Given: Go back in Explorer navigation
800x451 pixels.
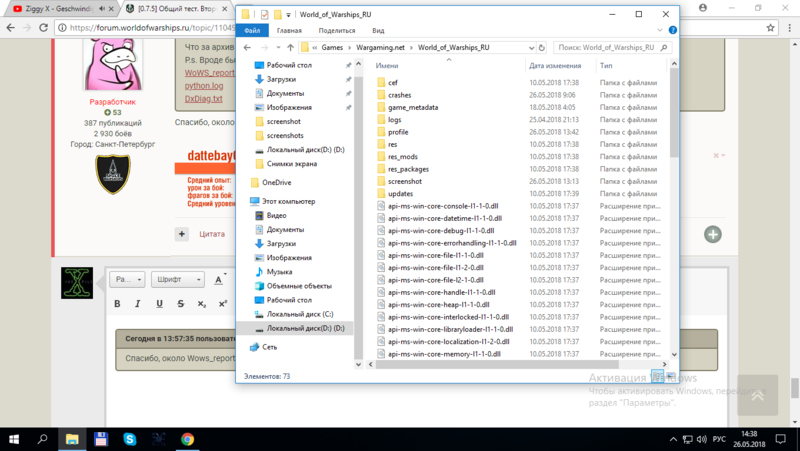Looking at the screenshot, I should [x=247, y=47].
